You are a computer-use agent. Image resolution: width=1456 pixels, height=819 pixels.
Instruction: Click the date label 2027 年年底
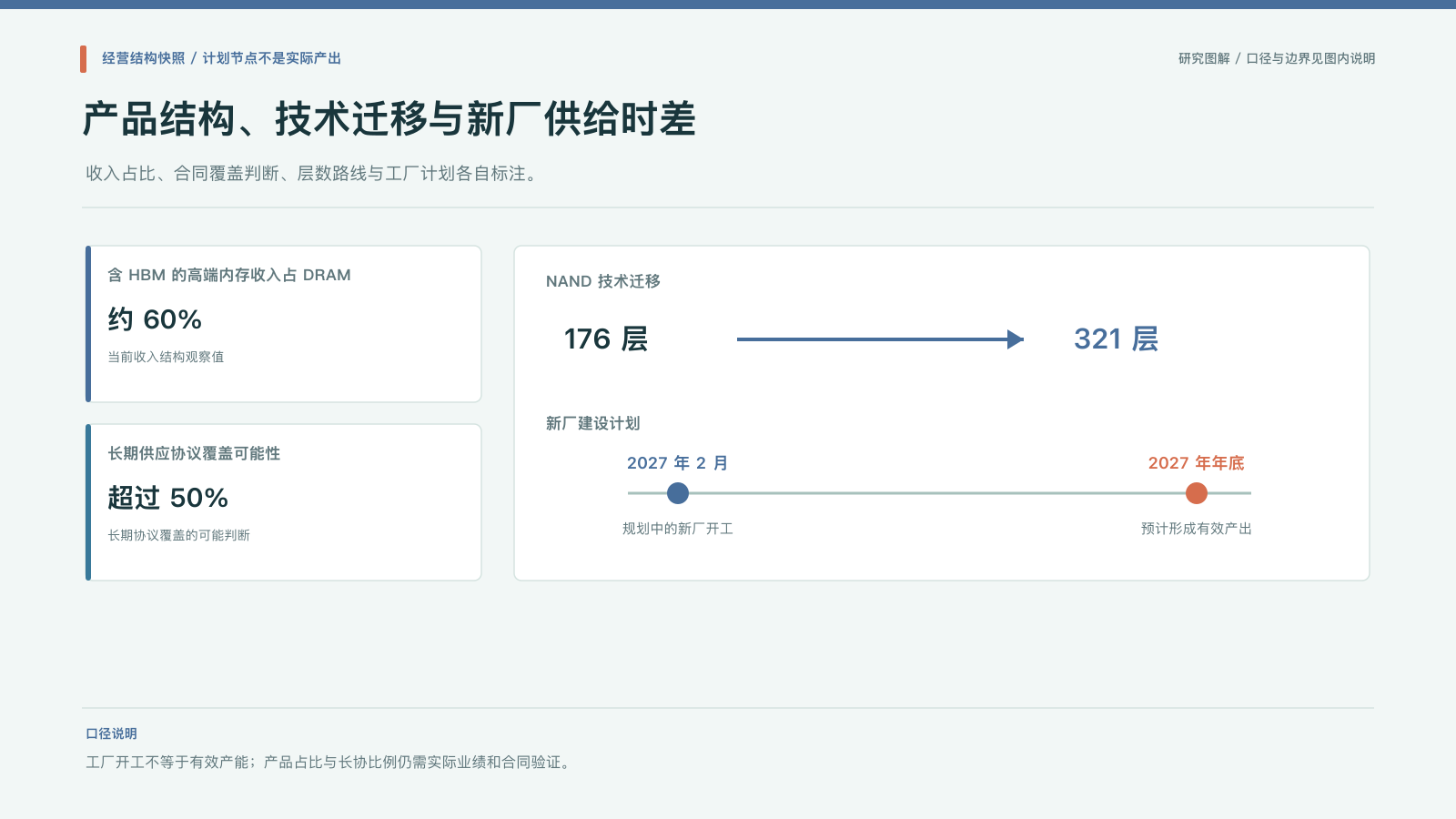(1197, 463)
